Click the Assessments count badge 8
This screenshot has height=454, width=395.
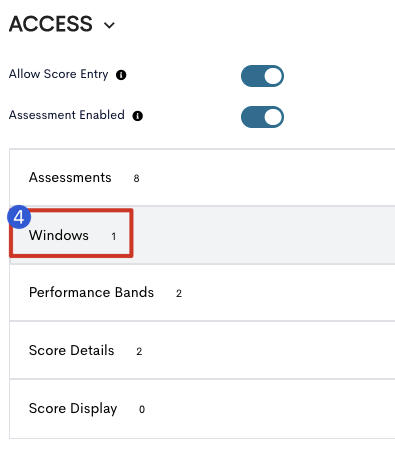(136, 178)
